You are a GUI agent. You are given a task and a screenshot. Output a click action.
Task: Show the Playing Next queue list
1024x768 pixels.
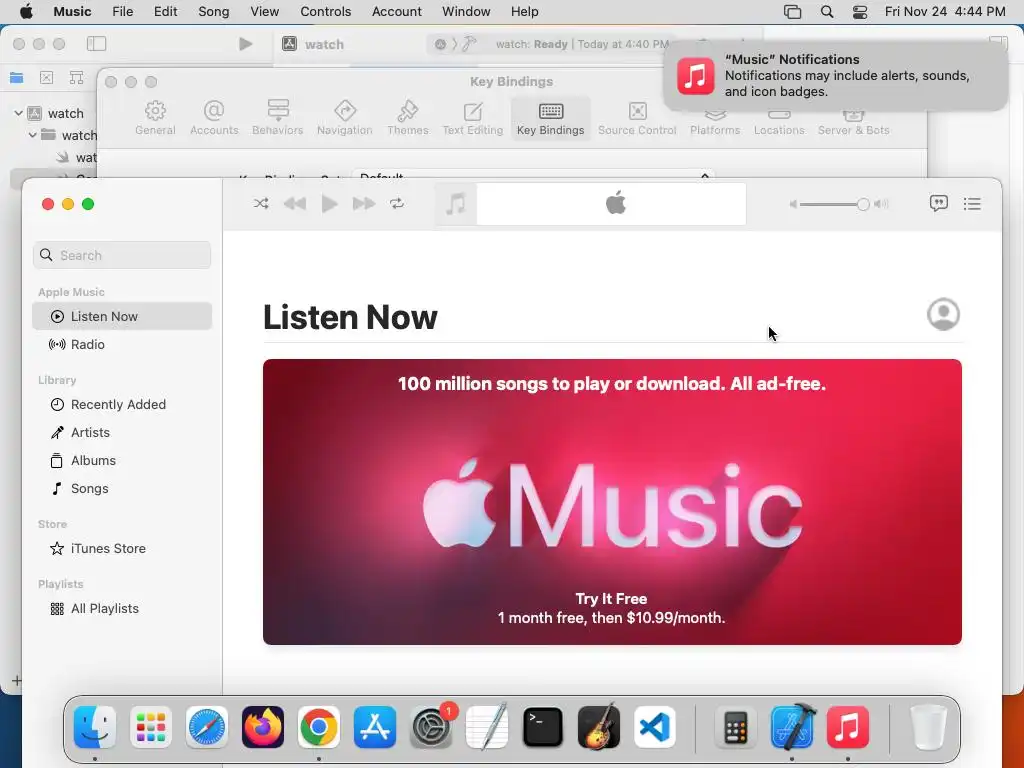972,204
